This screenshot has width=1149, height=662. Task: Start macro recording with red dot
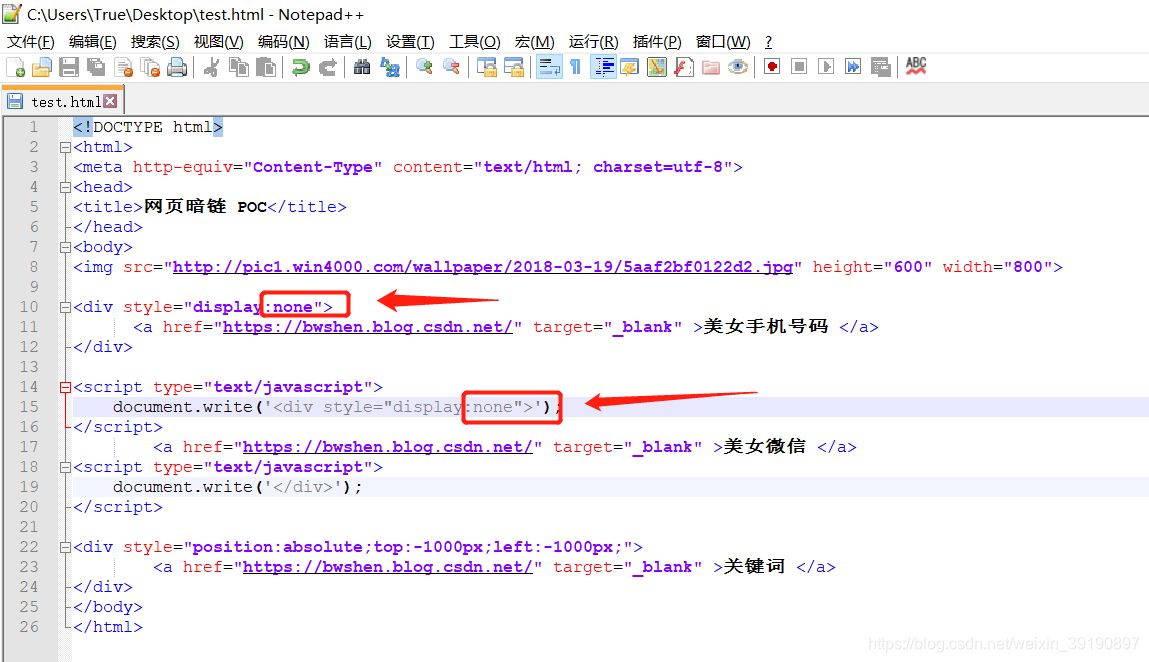772,67
